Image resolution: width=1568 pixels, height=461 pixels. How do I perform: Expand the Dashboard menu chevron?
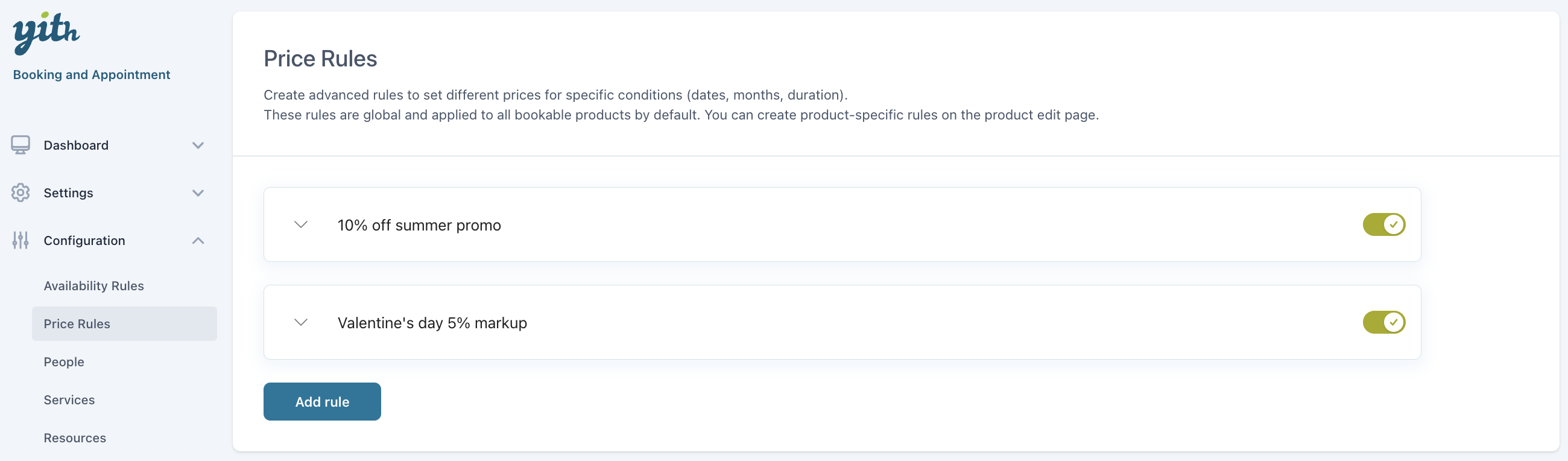click(198, 145)
